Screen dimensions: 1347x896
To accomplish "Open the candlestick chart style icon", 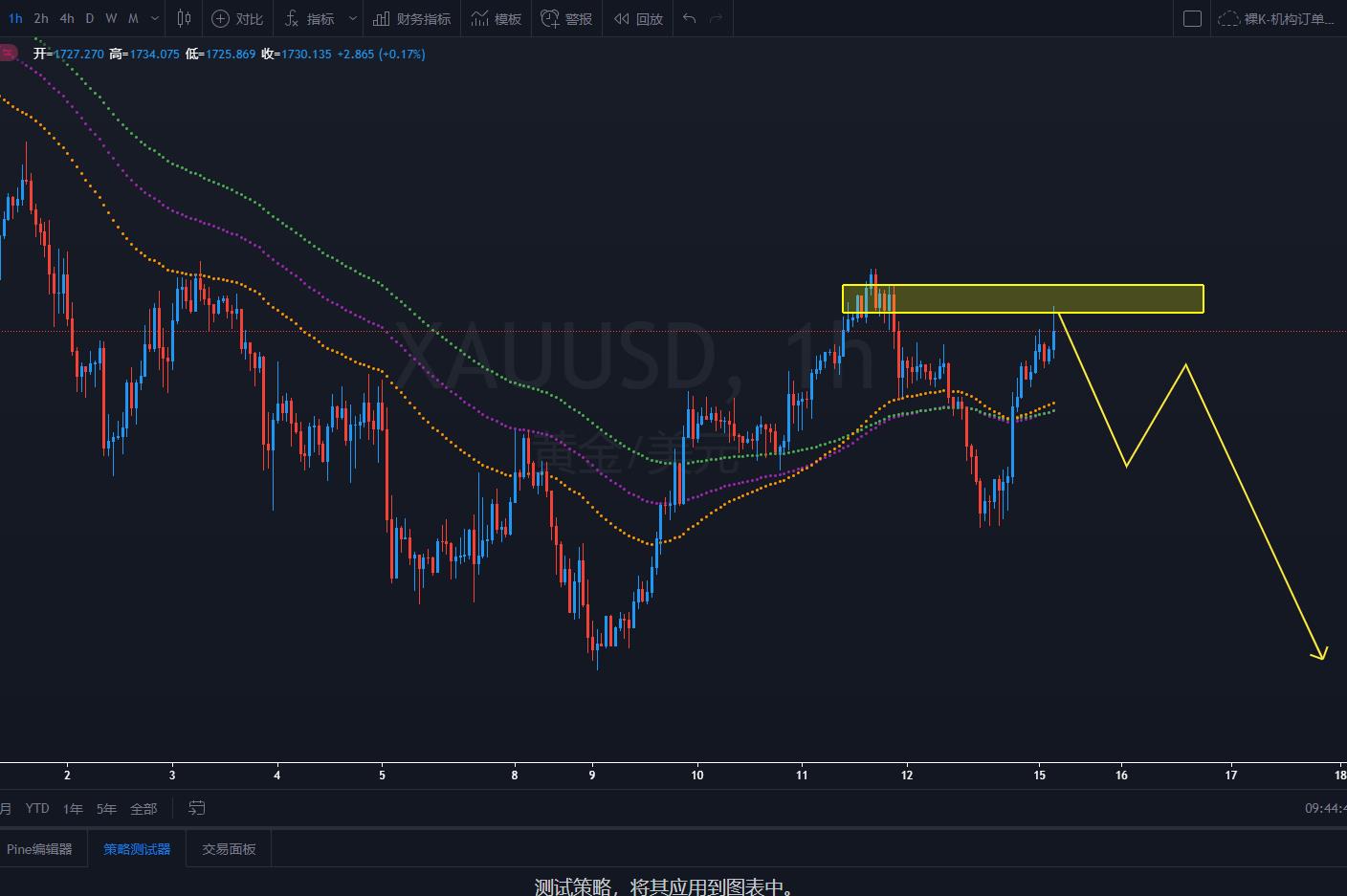I will (x=184, y=18).
